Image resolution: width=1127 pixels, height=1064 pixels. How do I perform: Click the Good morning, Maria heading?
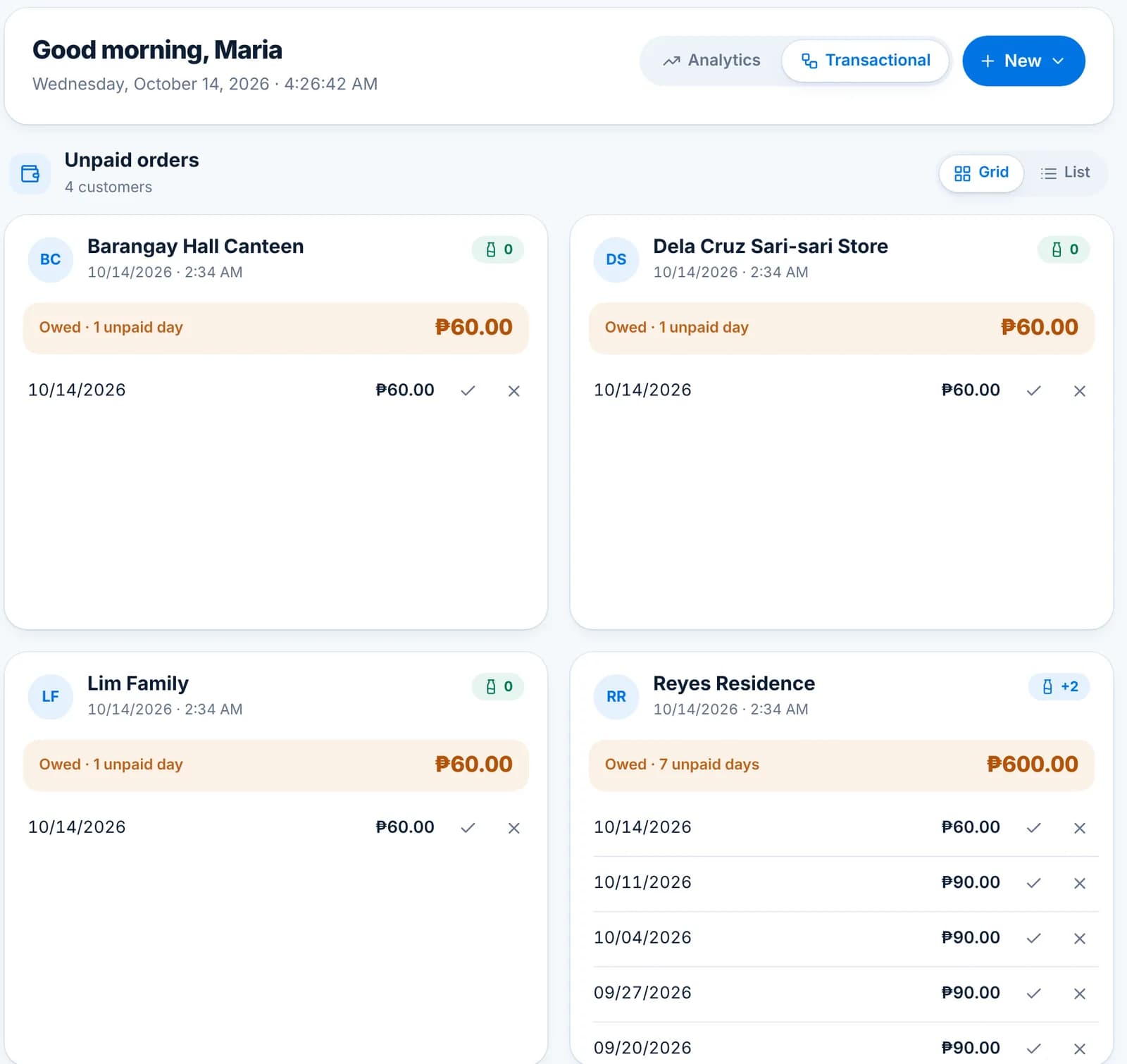click(157, 50)
